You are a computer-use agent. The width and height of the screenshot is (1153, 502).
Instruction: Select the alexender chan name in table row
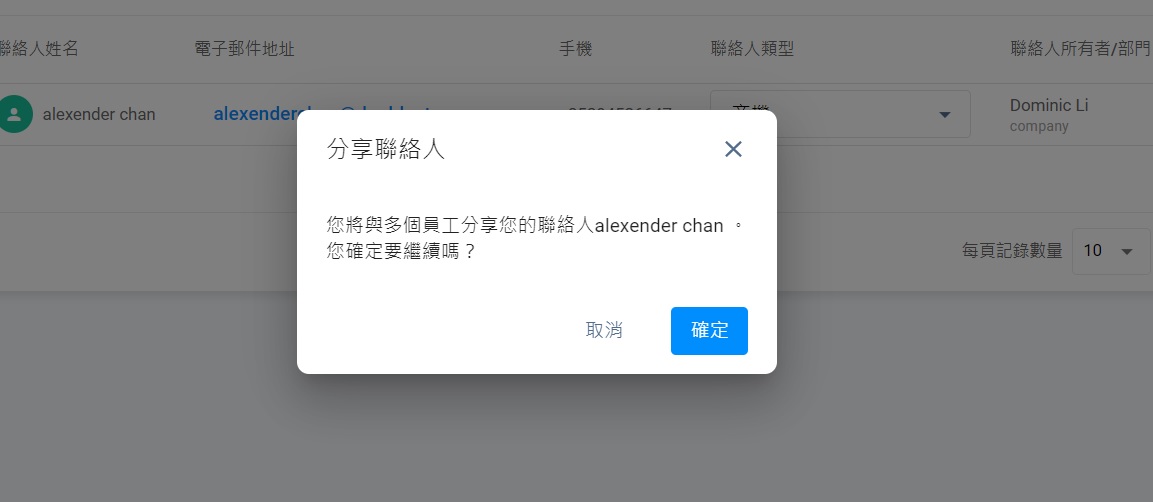tap(99, 115)
